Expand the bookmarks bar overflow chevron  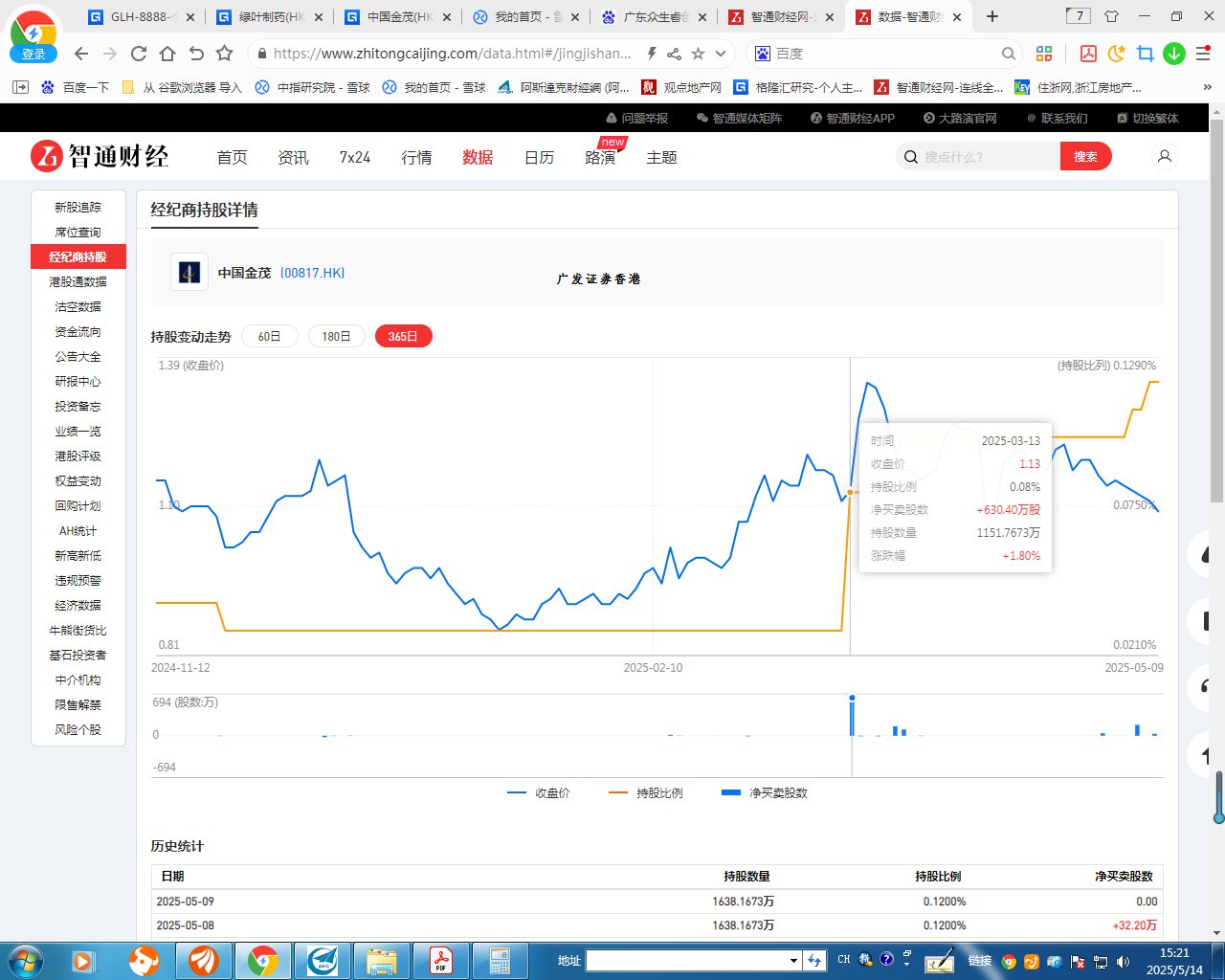(1208, 87)
